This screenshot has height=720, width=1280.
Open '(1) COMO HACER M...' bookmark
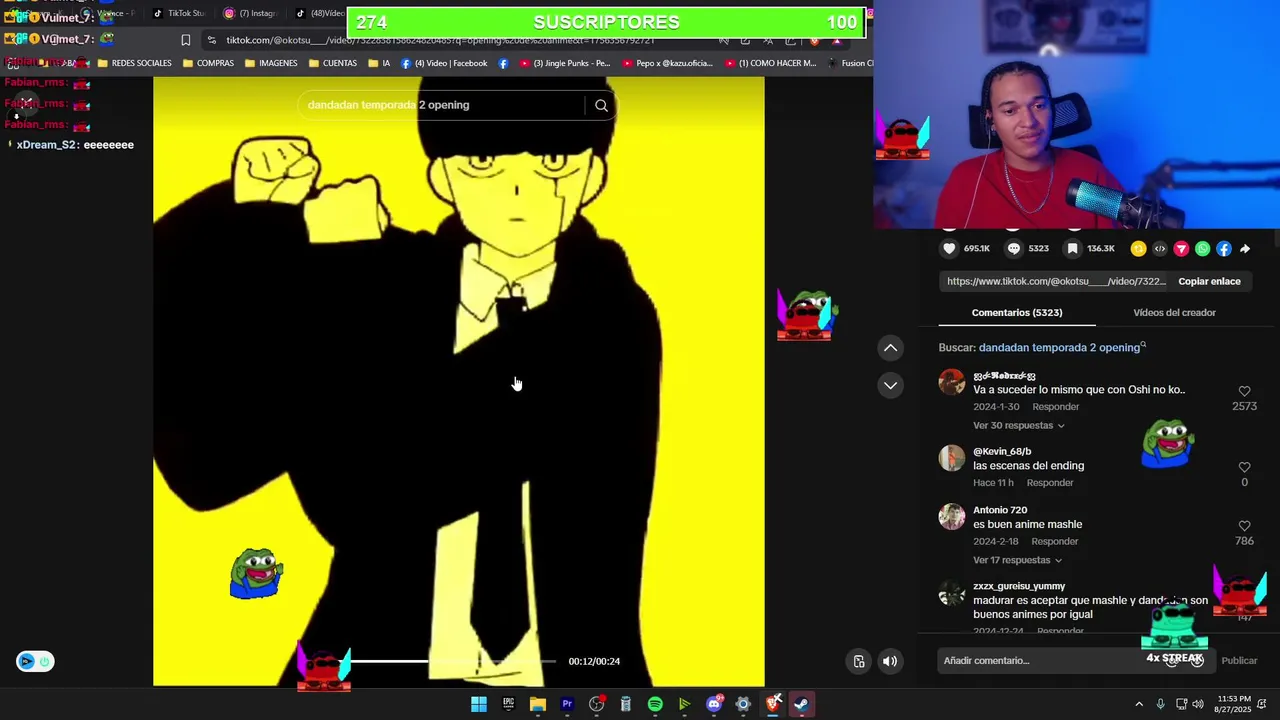(x=770, y=63)
